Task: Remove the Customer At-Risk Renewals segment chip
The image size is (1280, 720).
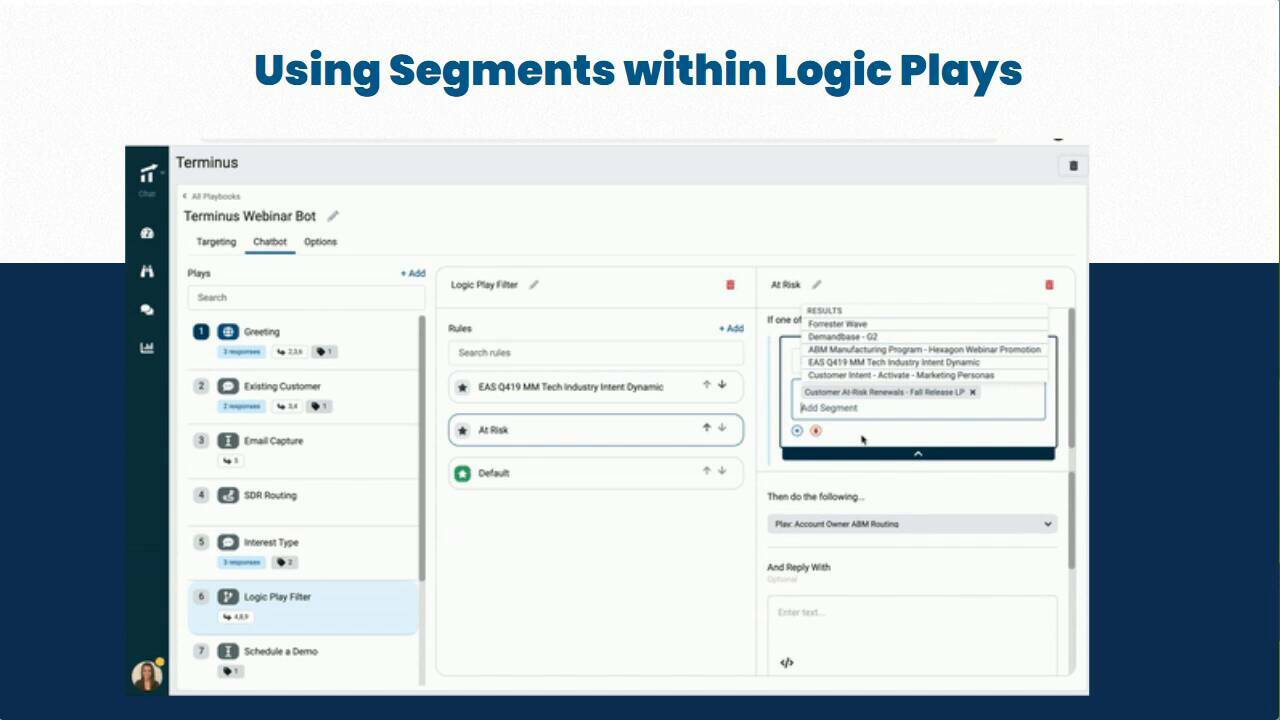Action: 972,392
